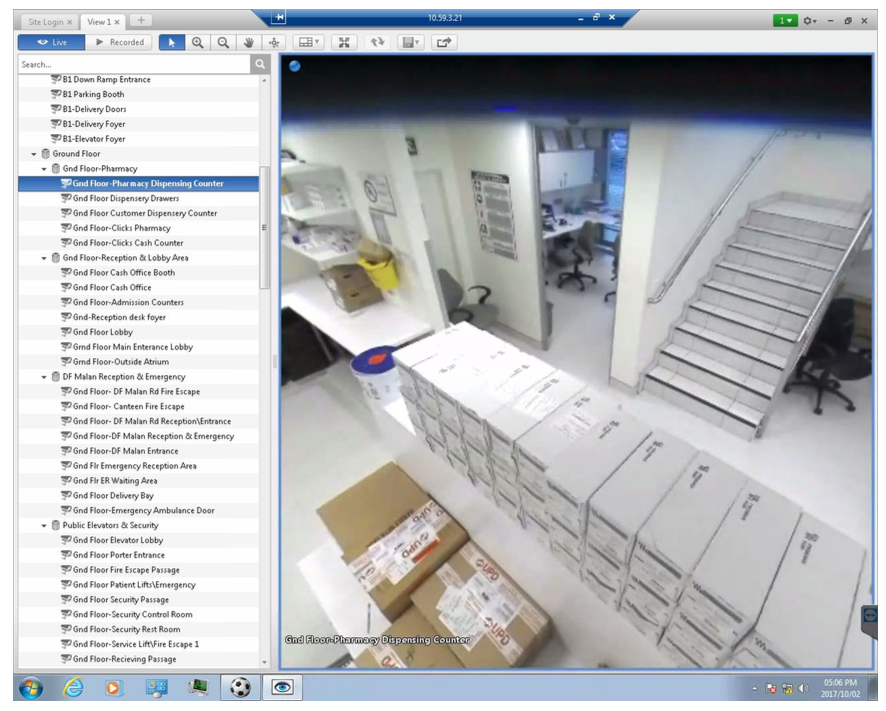Open Gnd Flr ER Waiting Area camera
The width and height of the screenshot is (886, 711).
pyautogui.click(x=115, y=480)
